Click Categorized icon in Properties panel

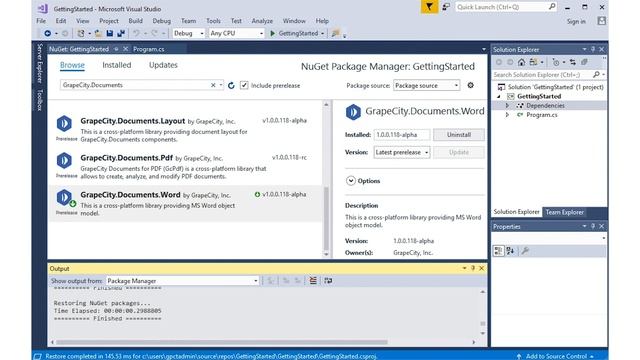[x=498, y=251]
